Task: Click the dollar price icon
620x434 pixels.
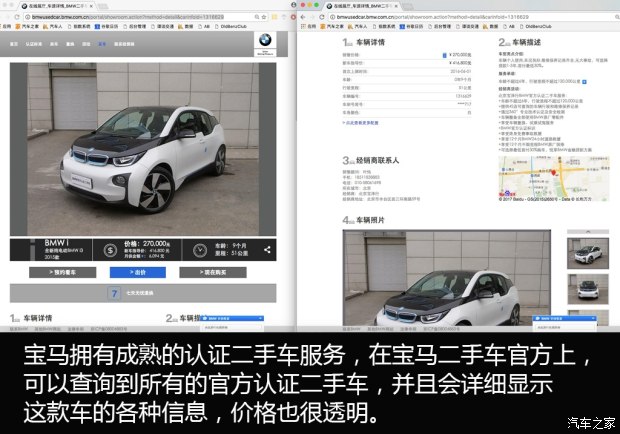Action: click(x=110, y=250)
